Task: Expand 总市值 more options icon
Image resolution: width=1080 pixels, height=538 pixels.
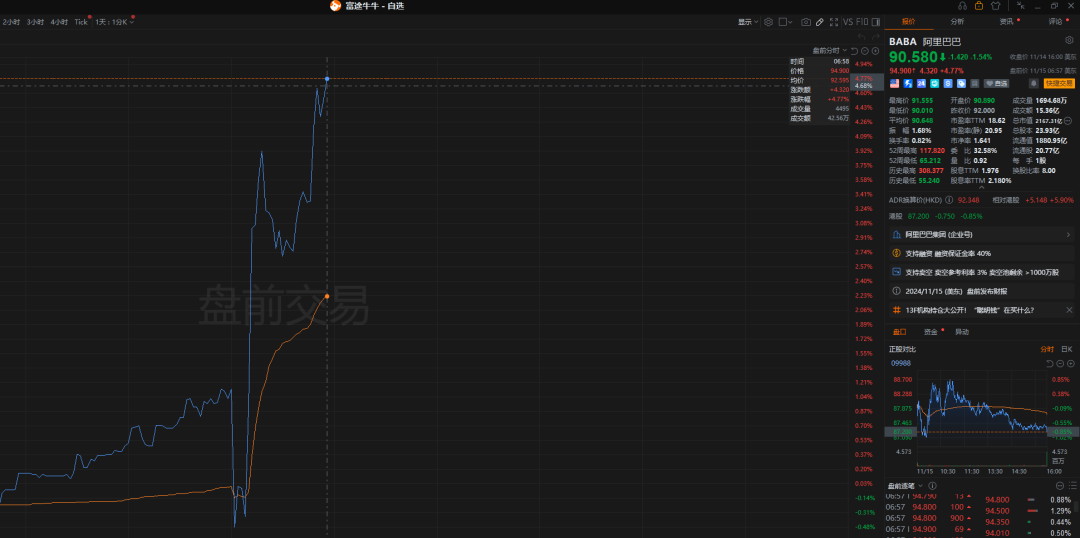Action: (x=1068, y=121)
